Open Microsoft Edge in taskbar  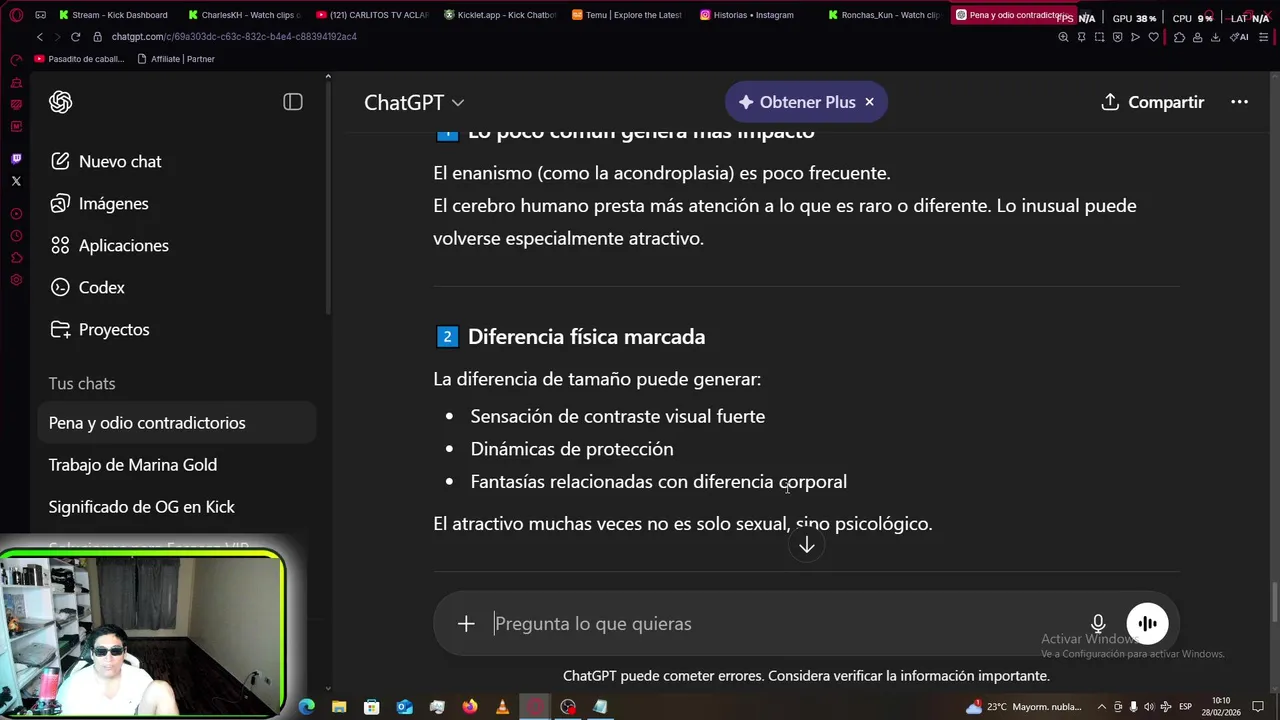click(x=307, y=707)
